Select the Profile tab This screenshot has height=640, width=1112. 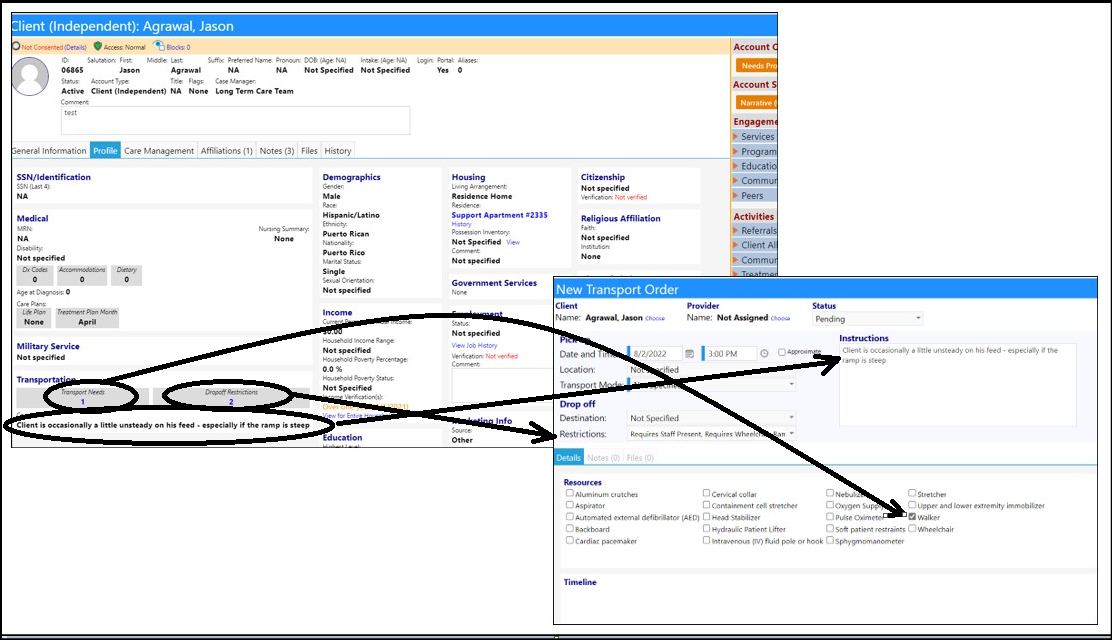click(x=105, y=150)
